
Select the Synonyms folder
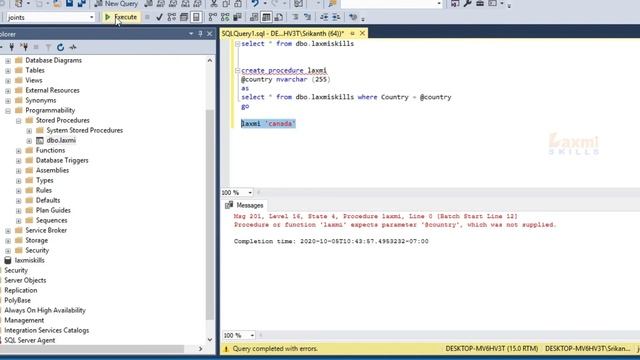coord(41,100)
